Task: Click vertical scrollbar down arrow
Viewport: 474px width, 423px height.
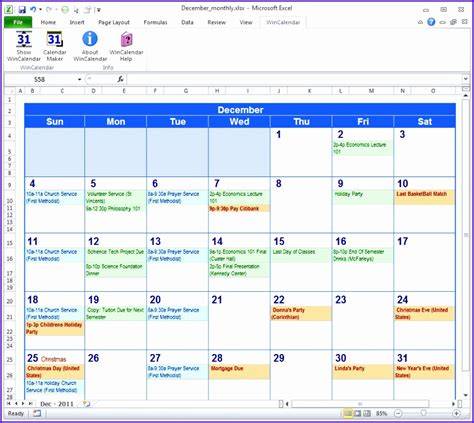Action: point(466,395)
